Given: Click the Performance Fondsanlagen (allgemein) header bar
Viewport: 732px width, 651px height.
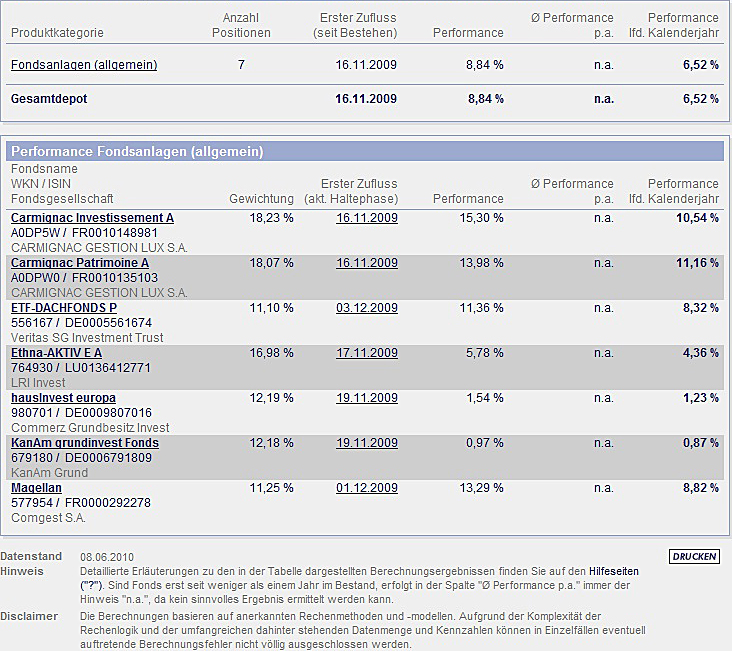Looking at the screenshot, I should [x=365, y=152].
